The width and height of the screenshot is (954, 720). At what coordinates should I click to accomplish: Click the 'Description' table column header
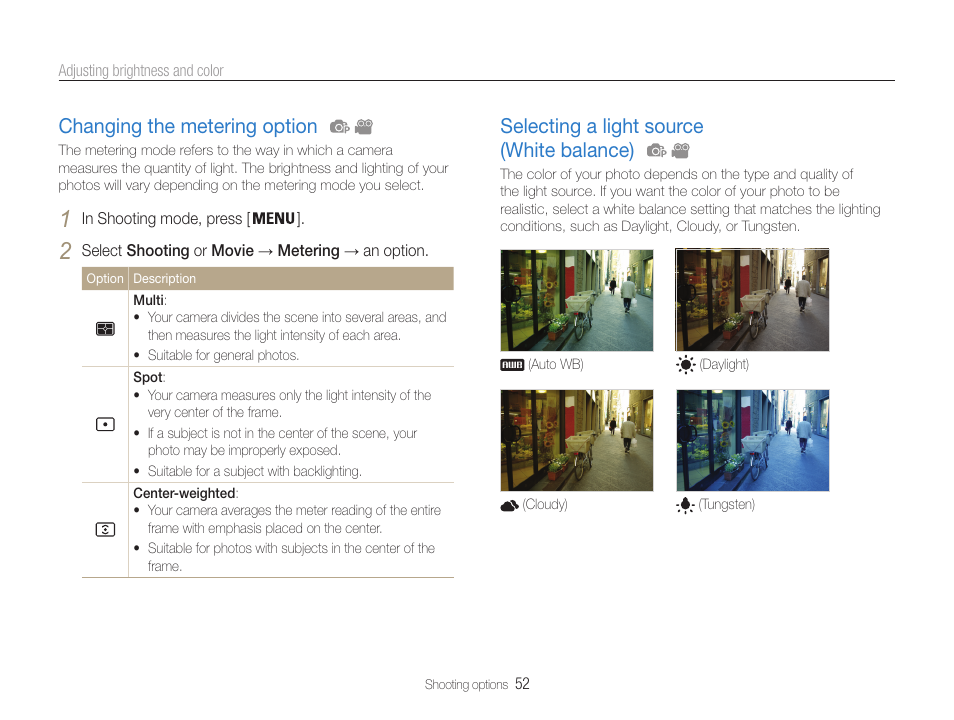point(164,279)
